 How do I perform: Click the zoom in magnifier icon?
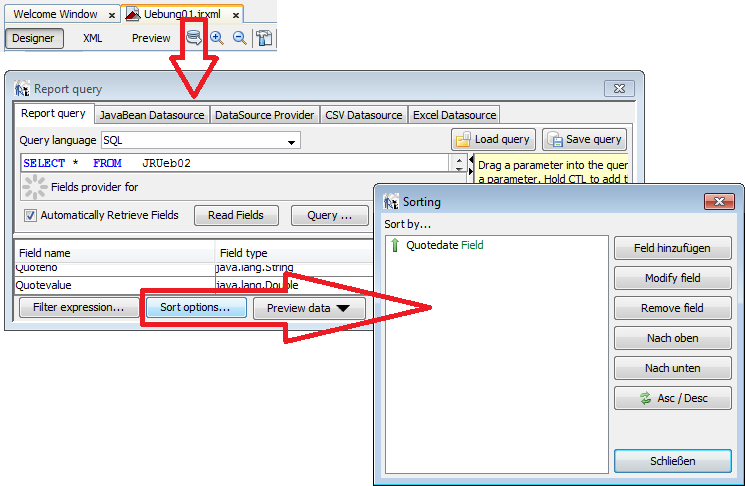[217, 38]
